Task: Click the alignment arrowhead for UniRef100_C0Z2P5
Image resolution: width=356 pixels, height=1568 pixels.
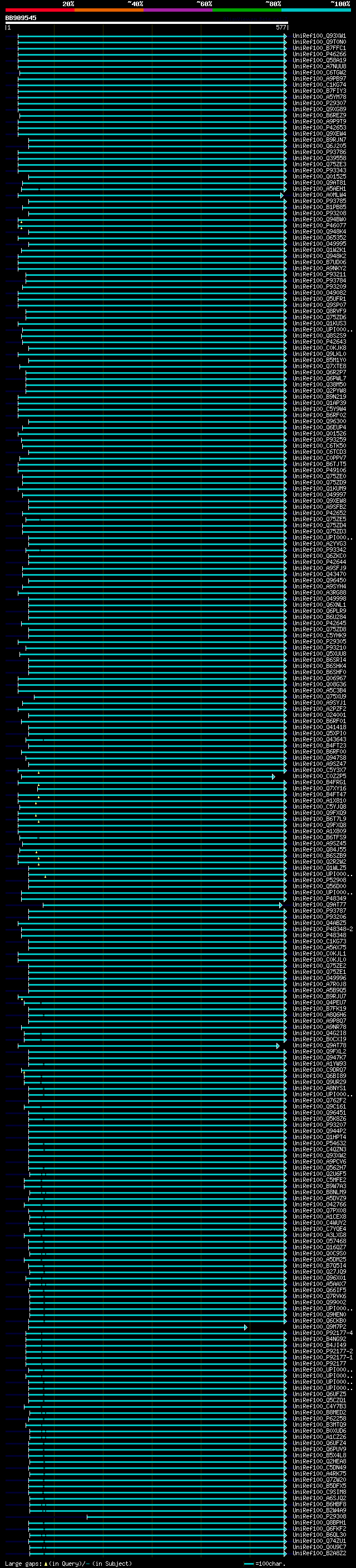Action: coord(273,776)
